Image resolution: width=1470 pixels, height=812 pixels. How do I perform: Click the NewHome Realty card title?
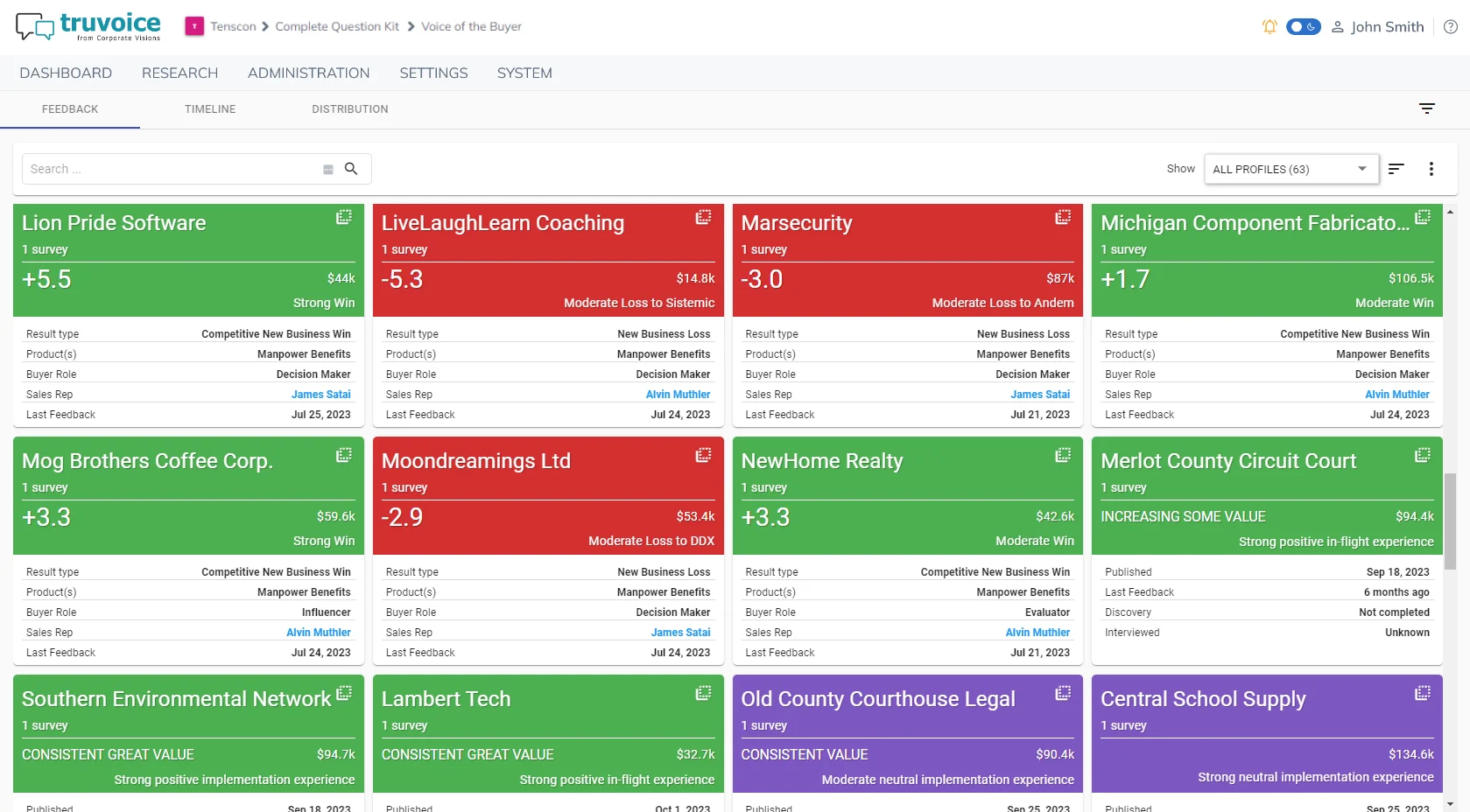pos(822,461)
